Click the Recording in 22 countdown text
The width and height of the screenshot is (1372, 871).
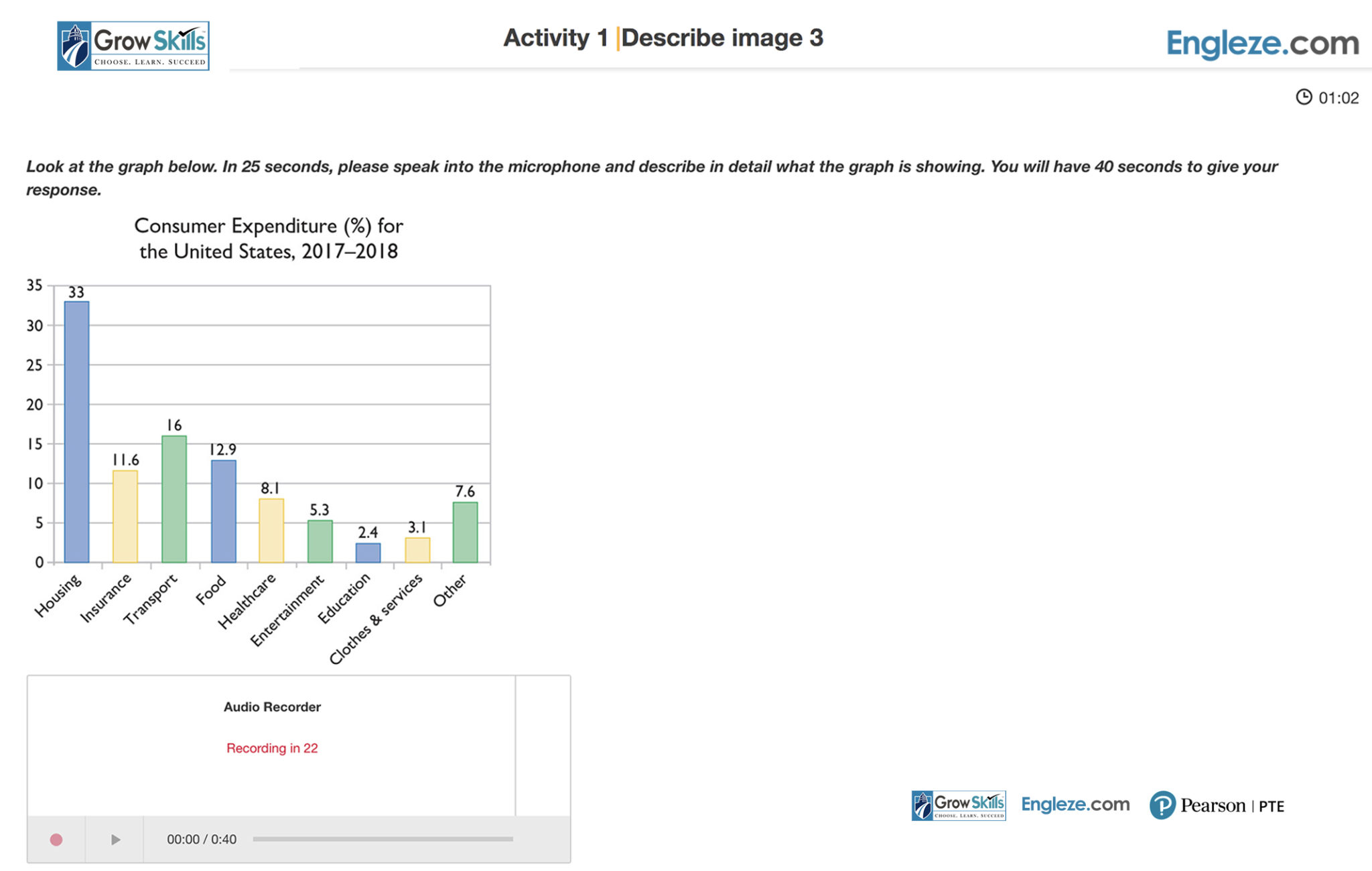[x=272, y=748]
